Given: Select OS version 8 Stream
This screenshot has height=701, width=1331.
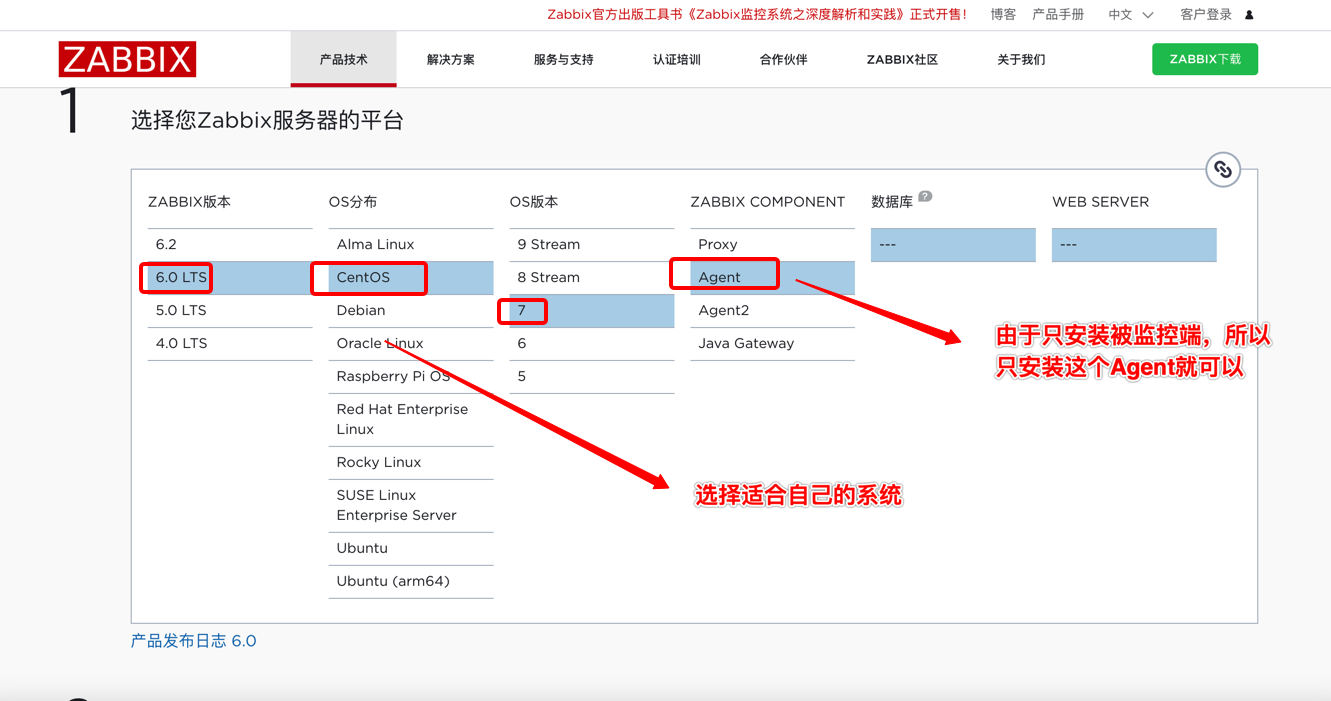Looking at the screenshot, I should click(x=592, y=278).
